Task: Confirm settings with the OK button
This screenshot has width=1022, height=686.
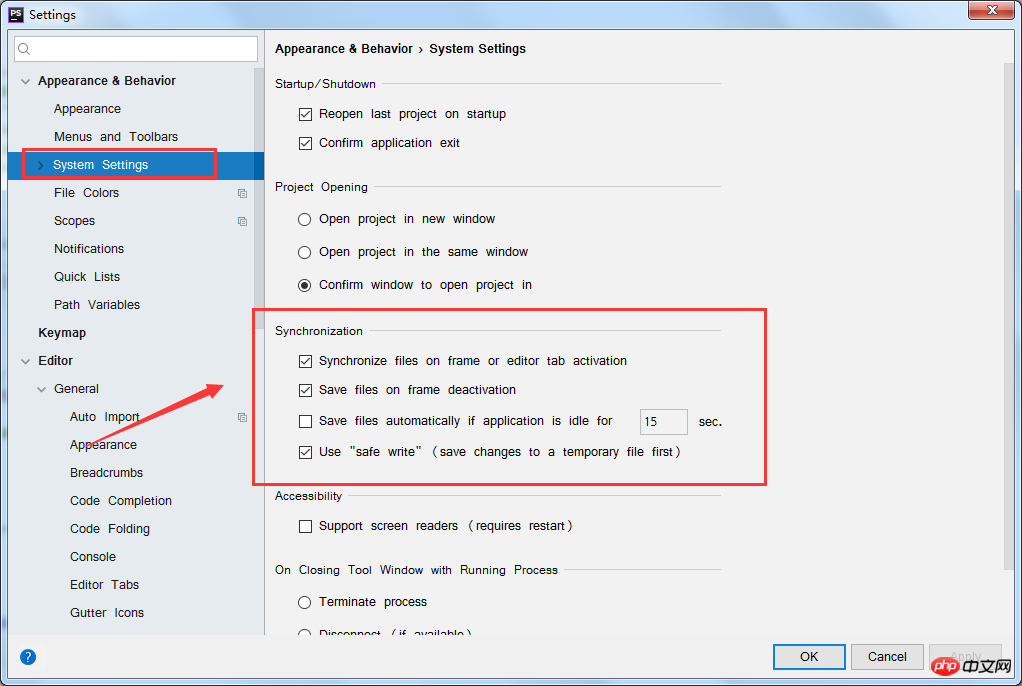Action: click(809, 657)
